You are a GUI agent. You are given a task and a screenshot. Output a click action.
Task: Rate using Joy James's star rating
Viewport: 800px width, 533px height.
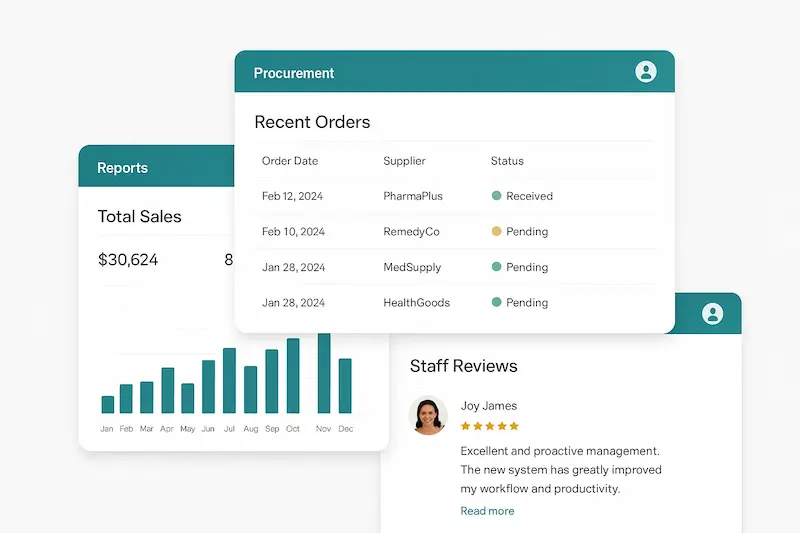[x=489, y=426]
